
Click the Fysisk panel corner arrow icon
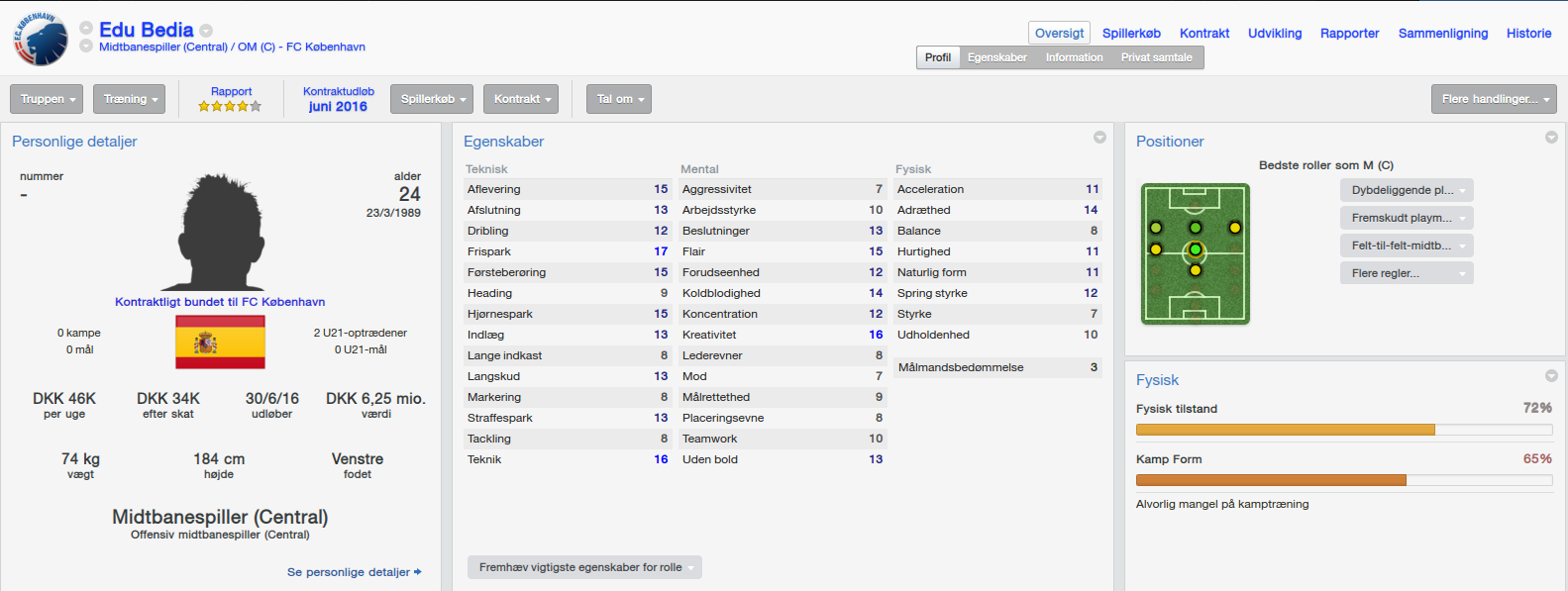(1551, 376)
